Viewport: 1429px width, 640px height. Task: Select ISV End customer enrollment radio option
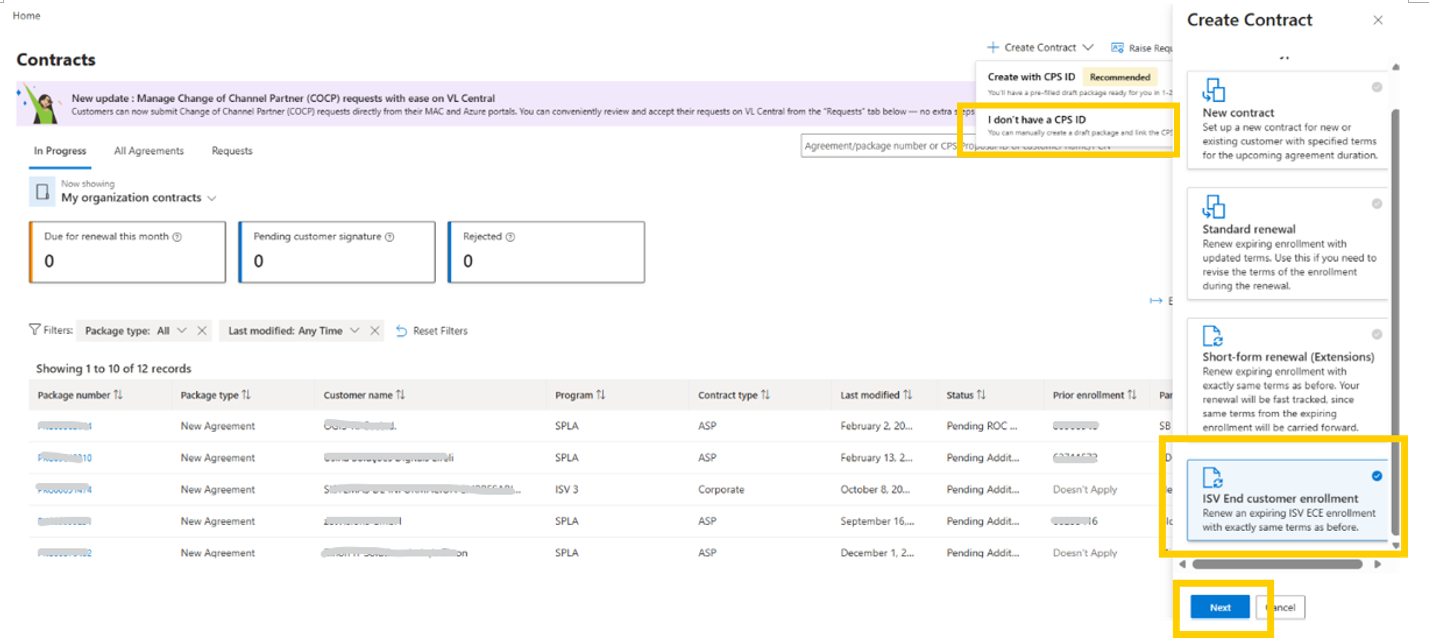click(x=1377, y=476)
